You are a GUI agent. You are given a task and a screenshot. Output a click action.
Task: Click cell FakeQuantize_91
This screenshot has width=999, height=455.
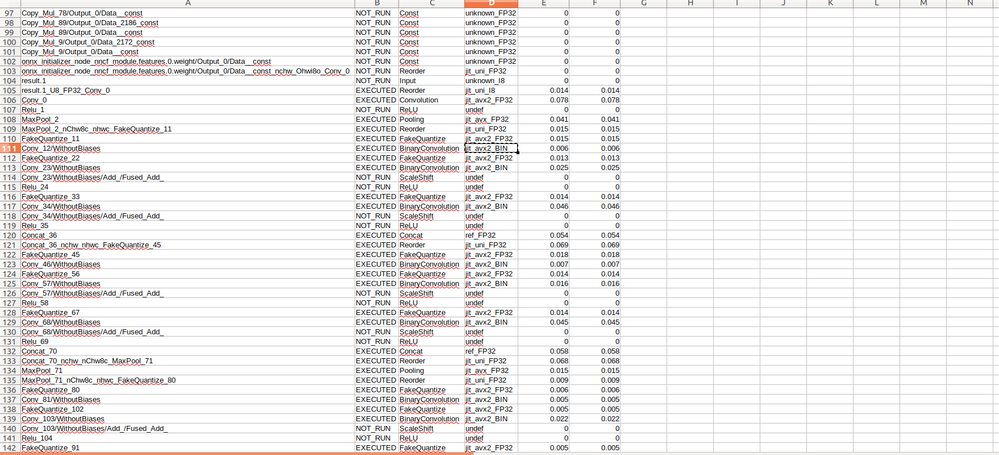tap(187, 448)
